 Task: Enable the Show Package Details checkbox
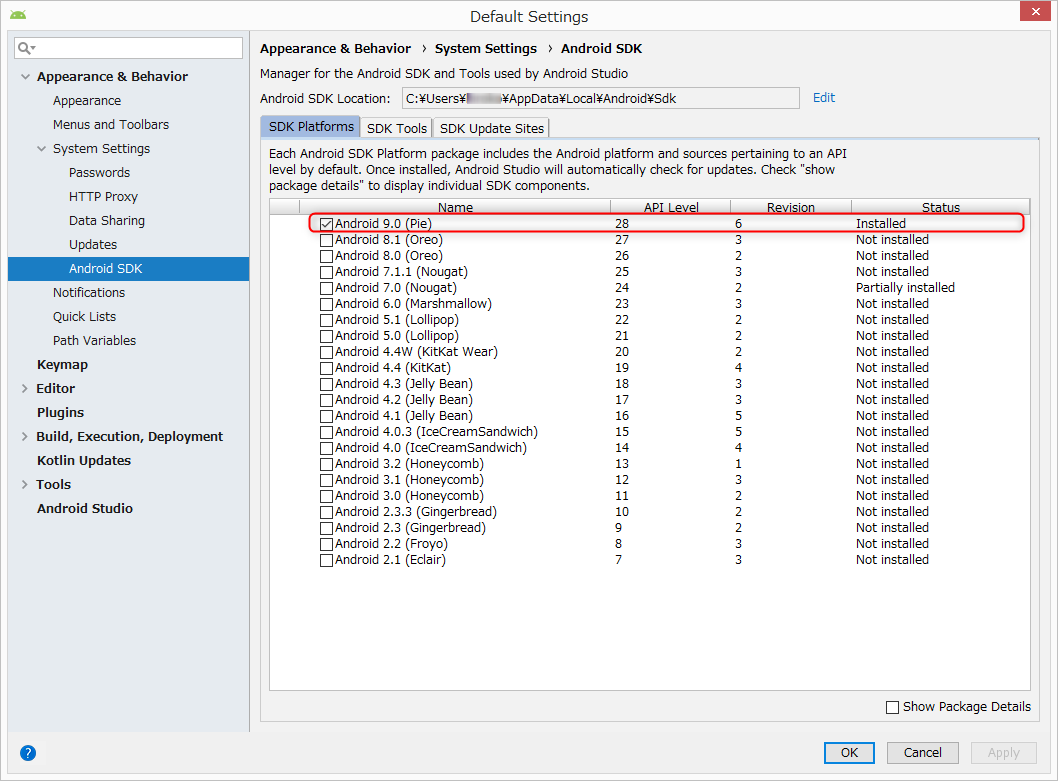pyautogui.click(x=892, y=707)
